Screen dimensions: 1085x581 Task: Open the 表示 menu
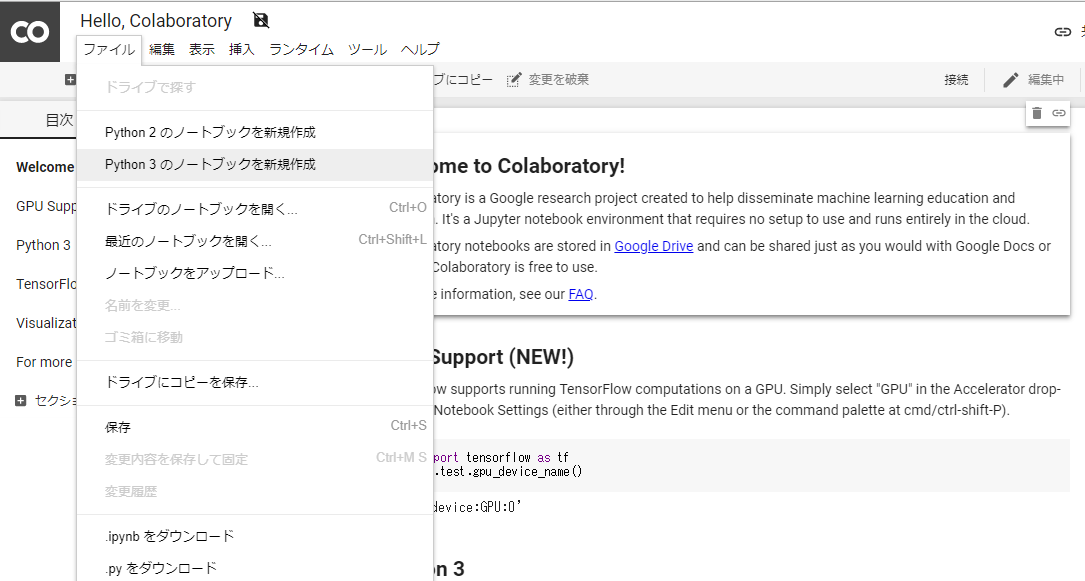[x=202, y=49]
